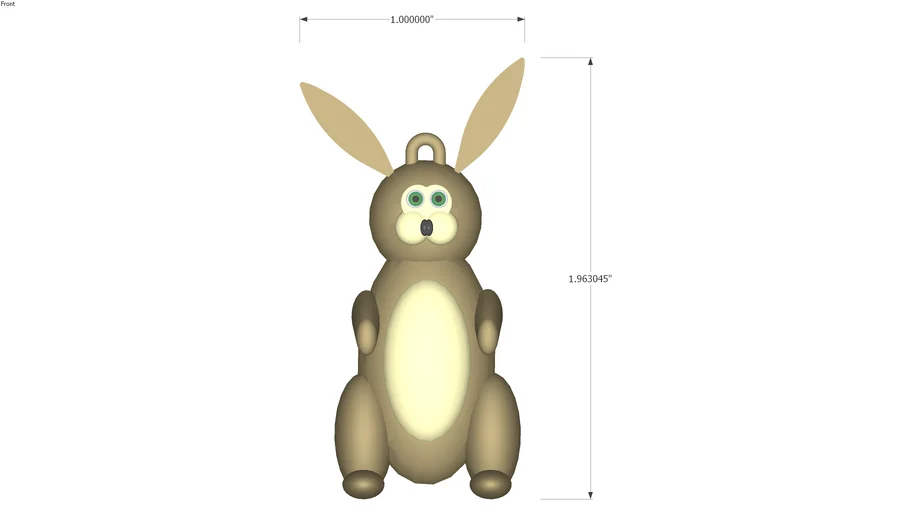
Task: Select the 1.000000" width dimension text
Action: [412, 20]
